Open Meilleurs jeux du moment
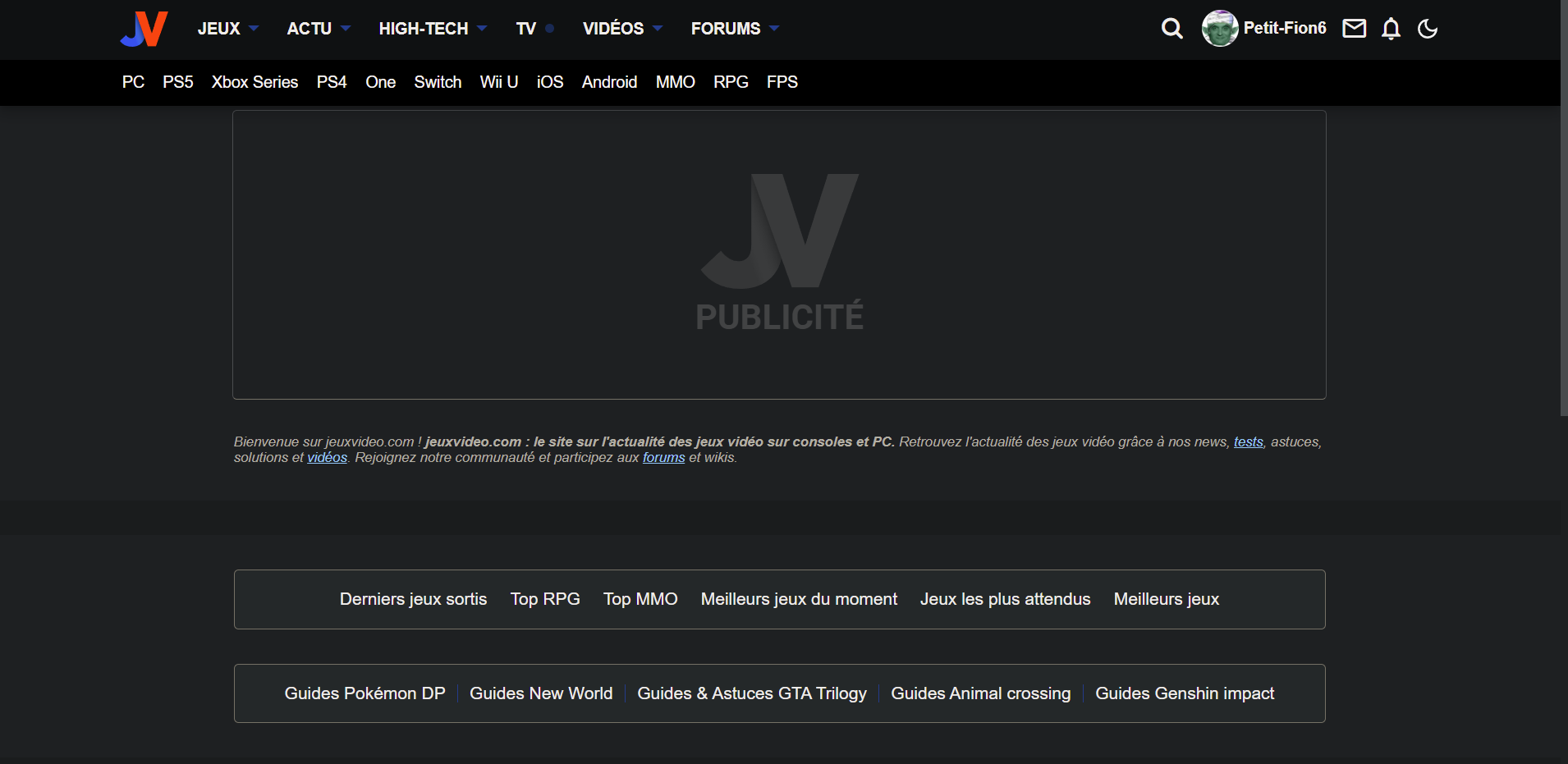 point(799,599)
